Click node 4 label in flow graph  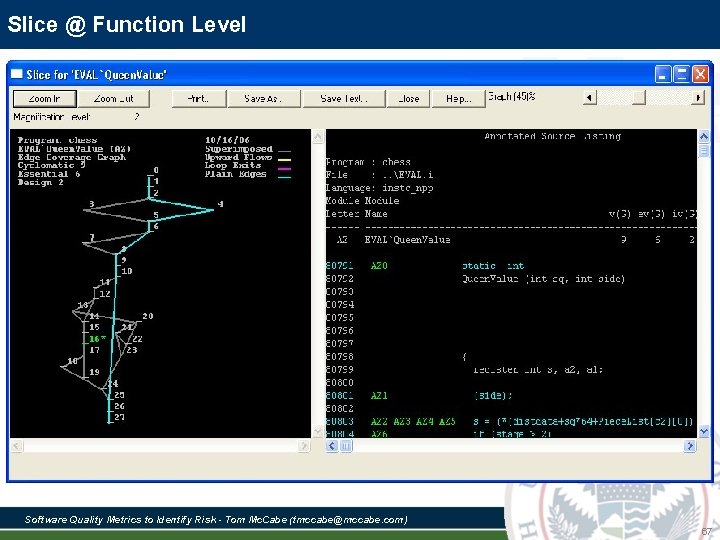[x=220, y=204]
